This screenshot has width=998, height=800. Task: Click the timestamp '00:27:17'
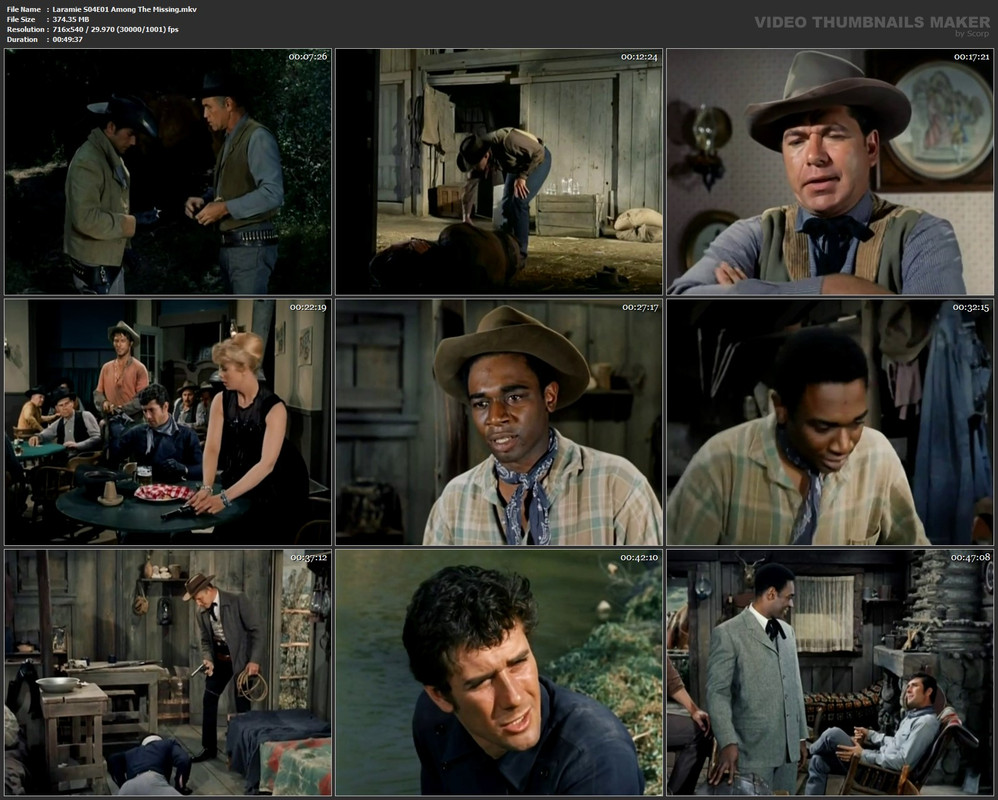[x=640, y=307]
